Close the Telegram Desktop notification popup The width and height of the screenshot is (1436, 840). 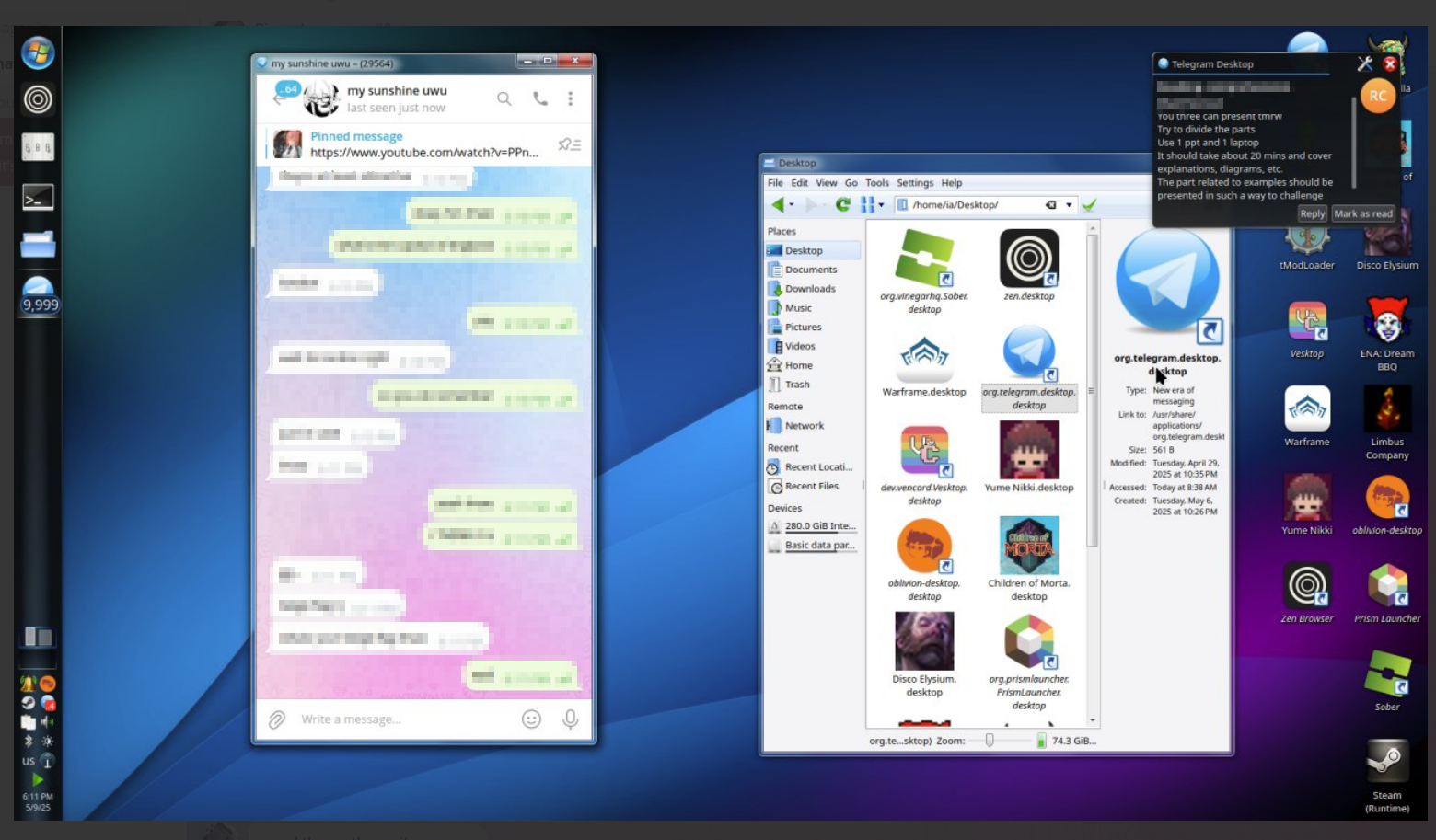[x=1390, y=63]
